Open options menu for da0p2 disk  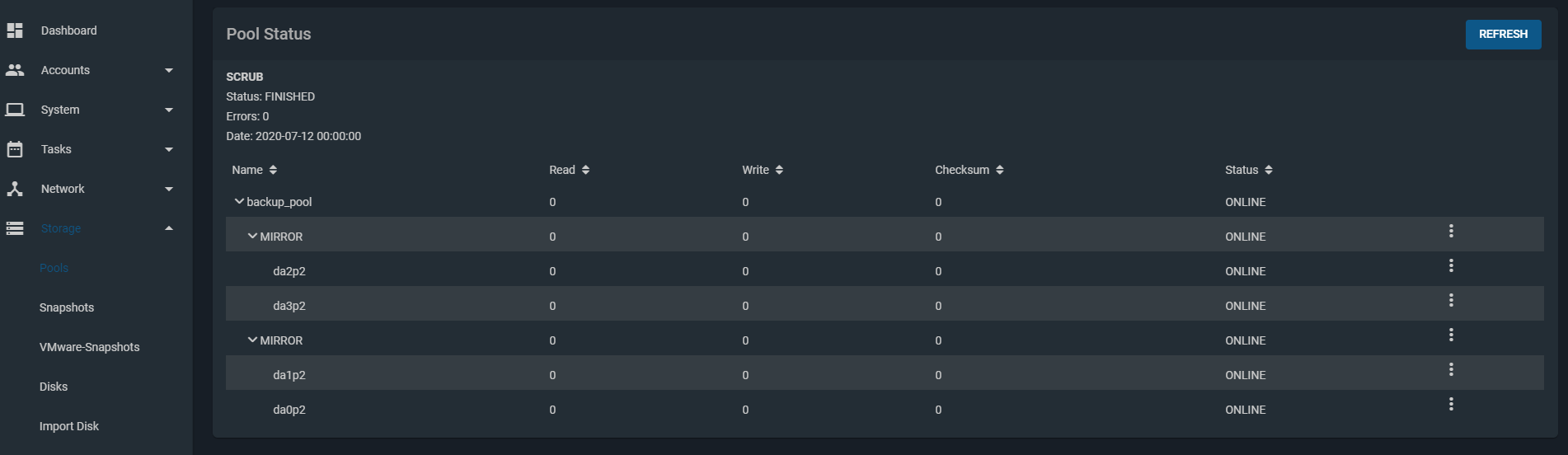pos(1451,404)
